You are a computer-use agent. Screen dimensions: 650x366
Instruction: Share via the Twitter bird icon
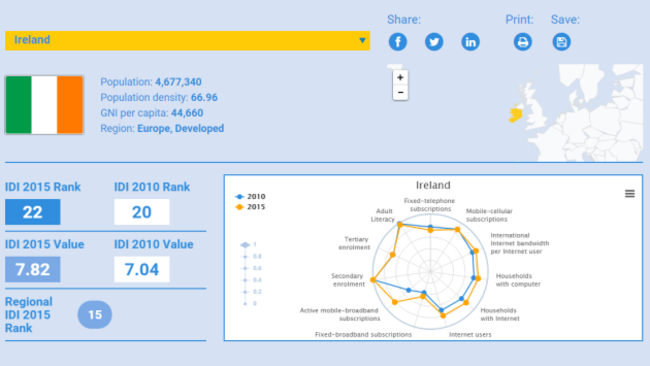pos(434,42)
